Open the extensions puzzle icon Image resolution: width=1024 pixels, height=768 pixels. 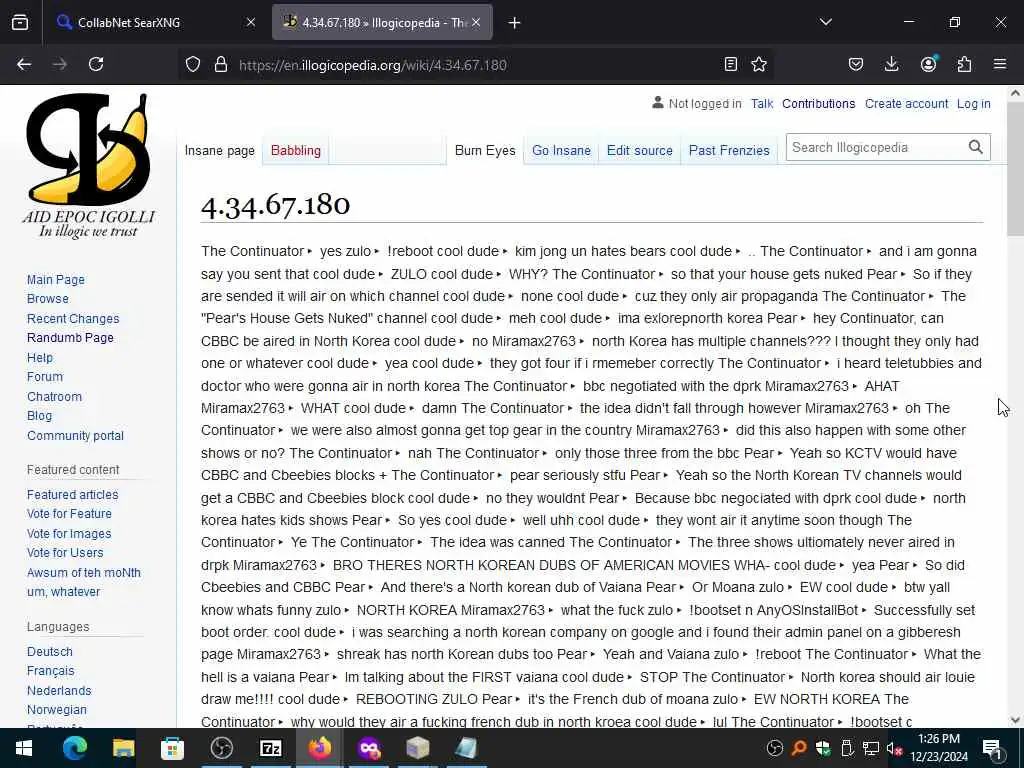pyautogui.click(x=964, y=64)
